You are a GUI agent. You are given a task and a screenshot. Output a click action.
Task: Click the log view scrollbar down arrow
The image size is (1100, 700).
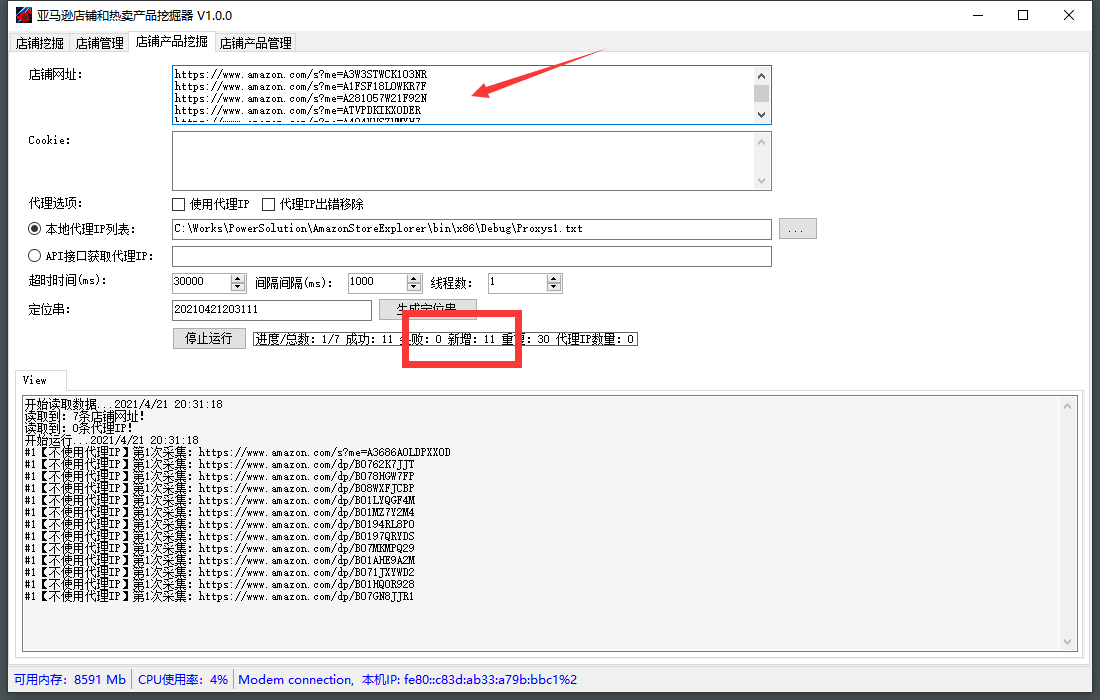[x=1067, y=642]
